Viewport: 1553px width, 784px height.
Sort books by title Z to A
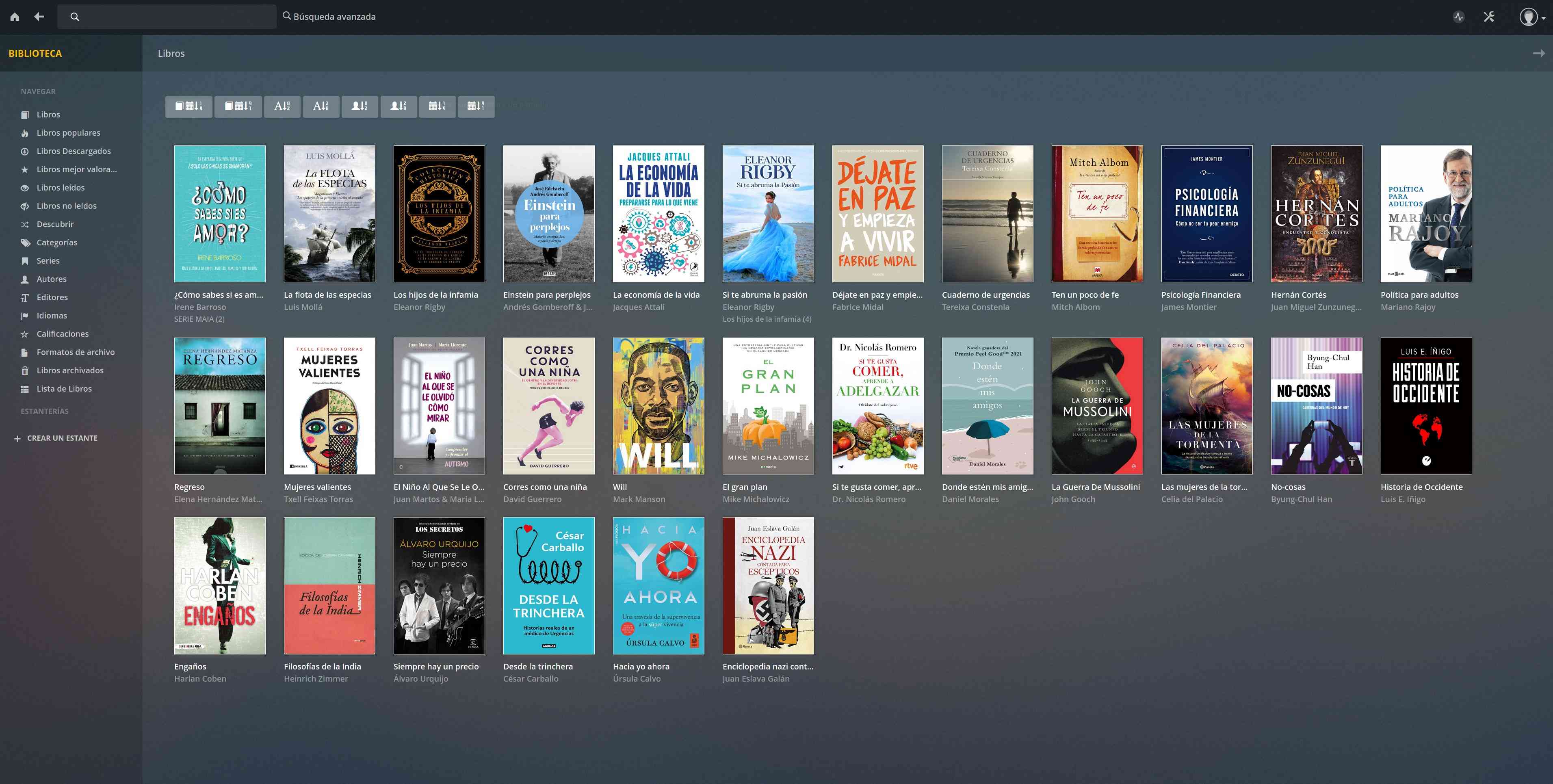click(x=321, y=106)
